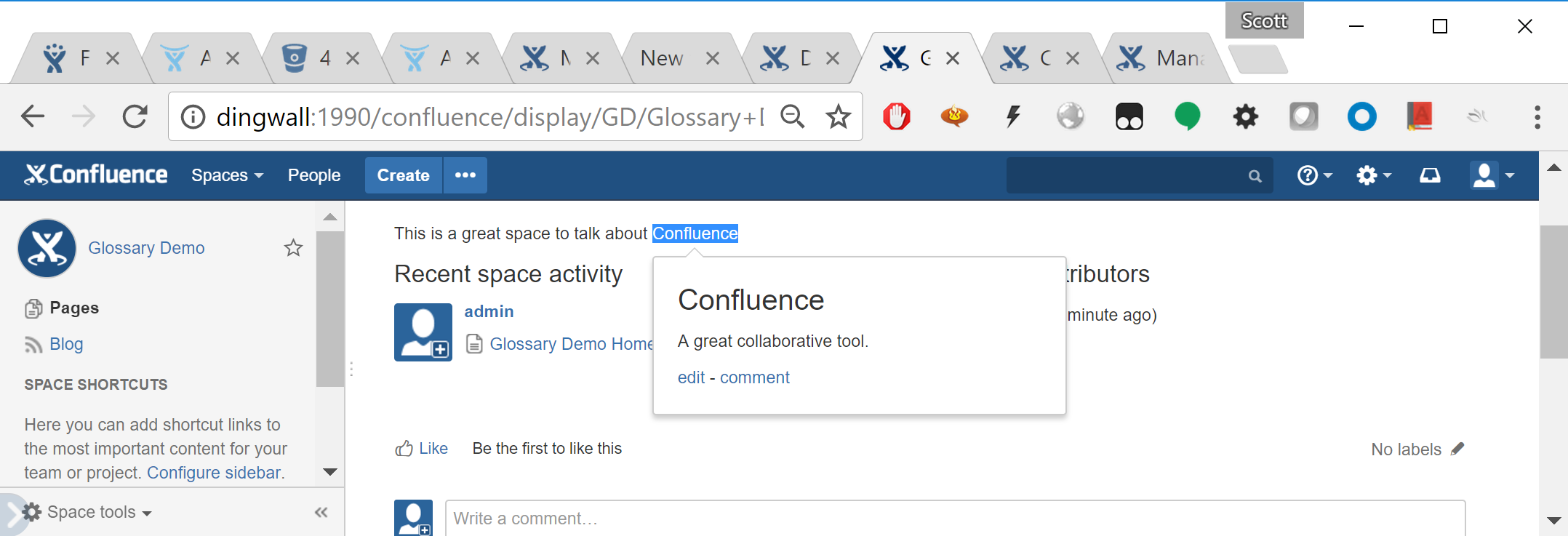1568x536 pixels.
Task: Open the notifications tray icon
Action: pyautogui.click(x=1430, y=175)
